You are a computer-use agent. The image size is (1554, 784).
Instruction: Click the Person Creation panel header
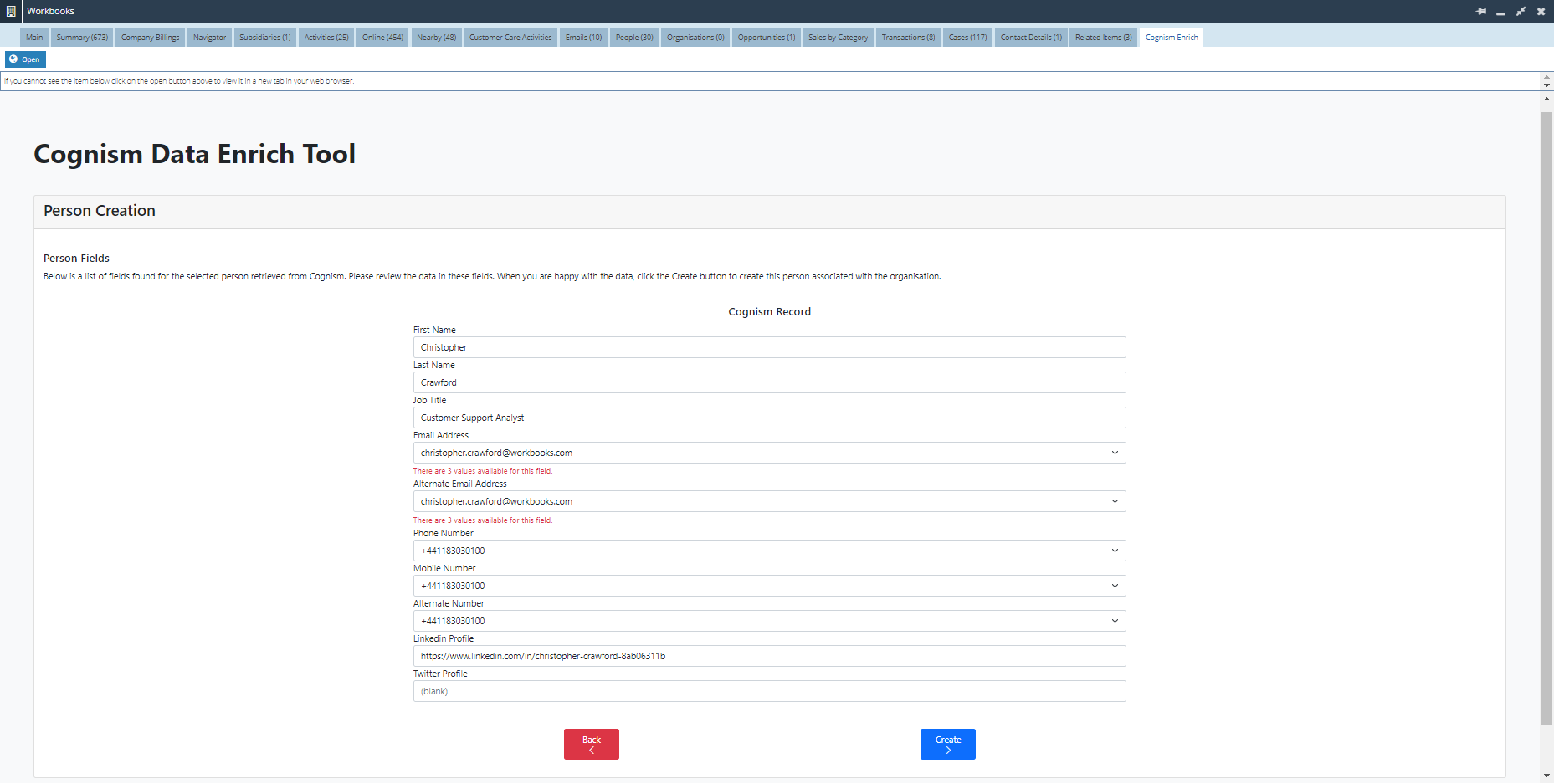click(769, 212)
